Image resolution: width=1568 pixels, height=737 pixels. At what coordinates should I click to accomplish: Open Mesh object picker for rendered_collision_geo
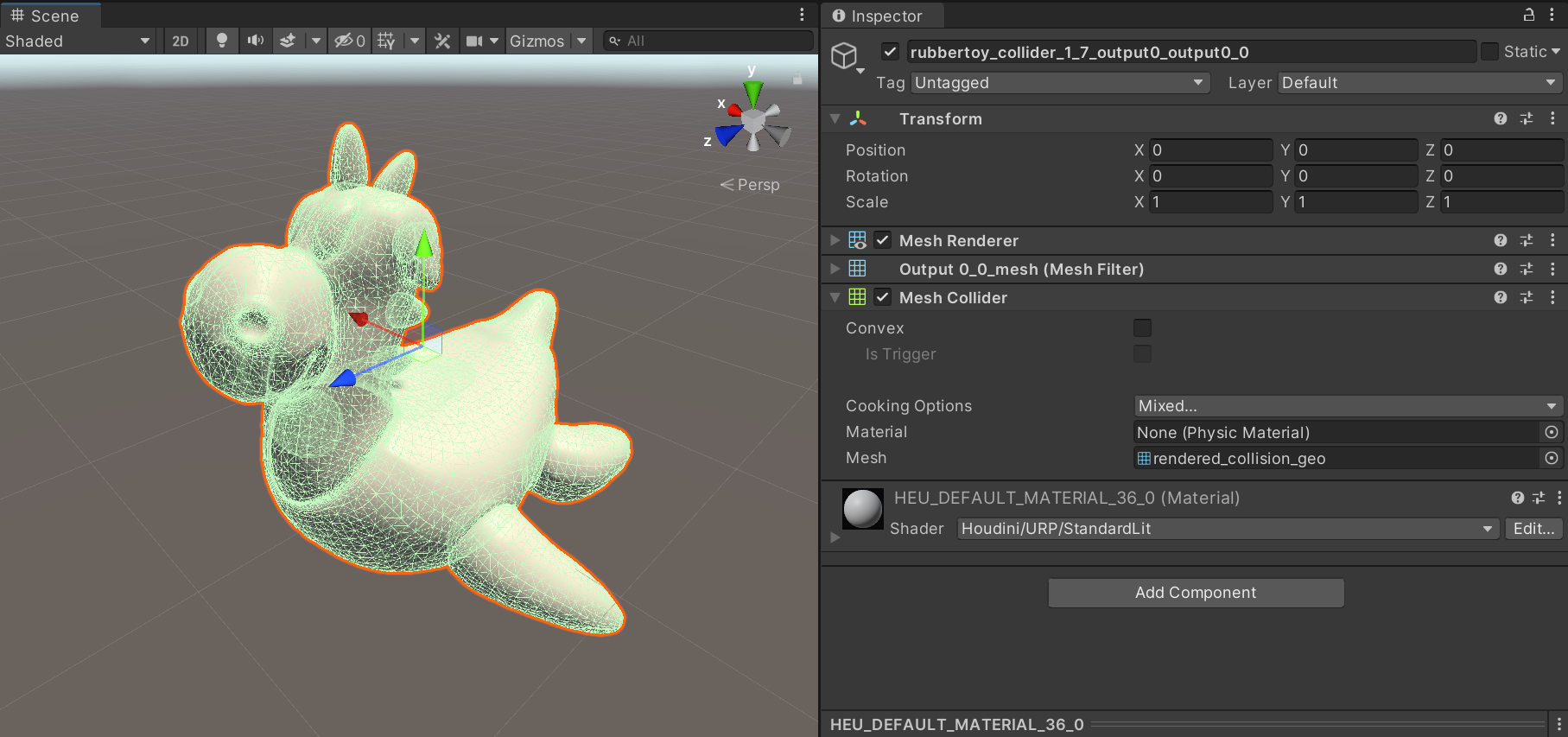[x=1552, y=458]
